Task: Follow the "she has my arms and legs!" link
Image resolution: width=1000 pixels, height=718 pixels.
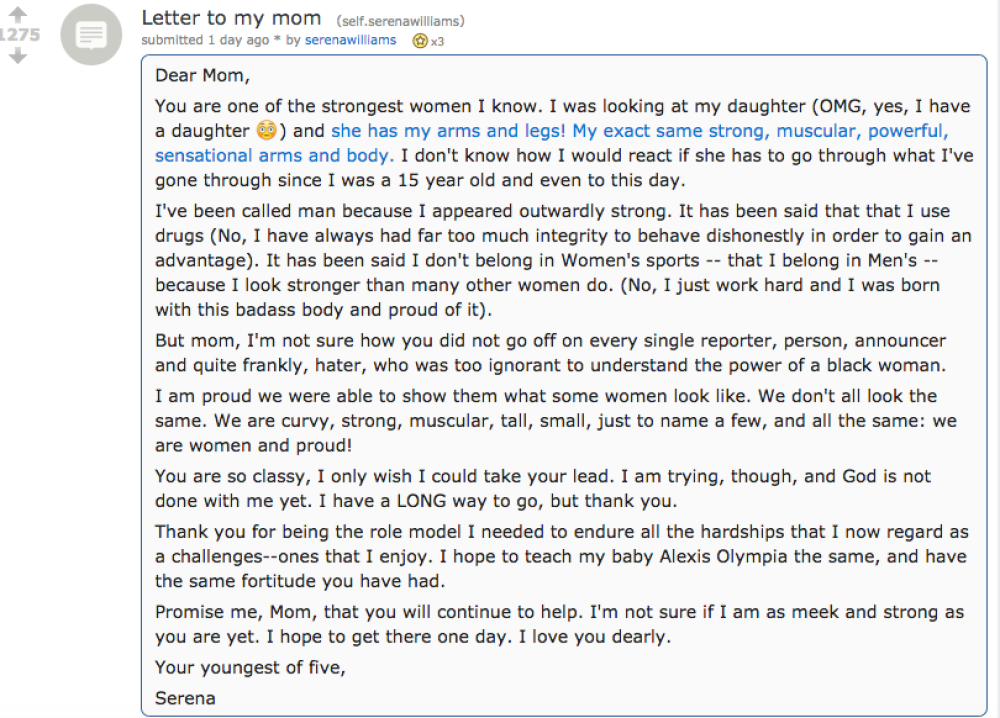Action: coord(448,131)
